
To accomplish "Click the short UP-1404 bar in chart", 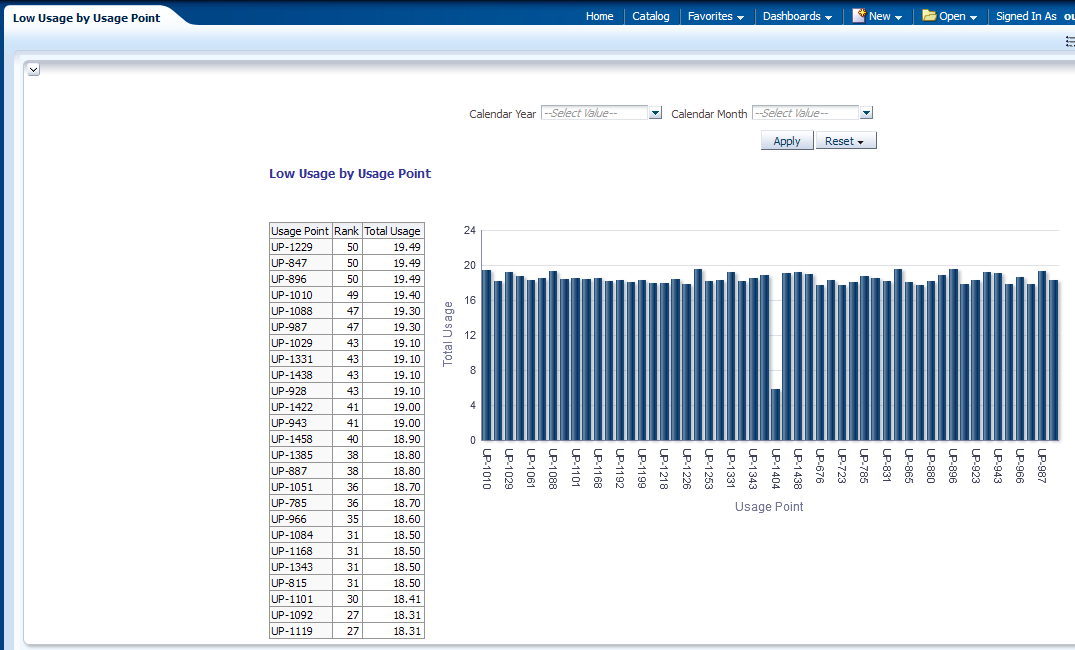I will point(775,415).
